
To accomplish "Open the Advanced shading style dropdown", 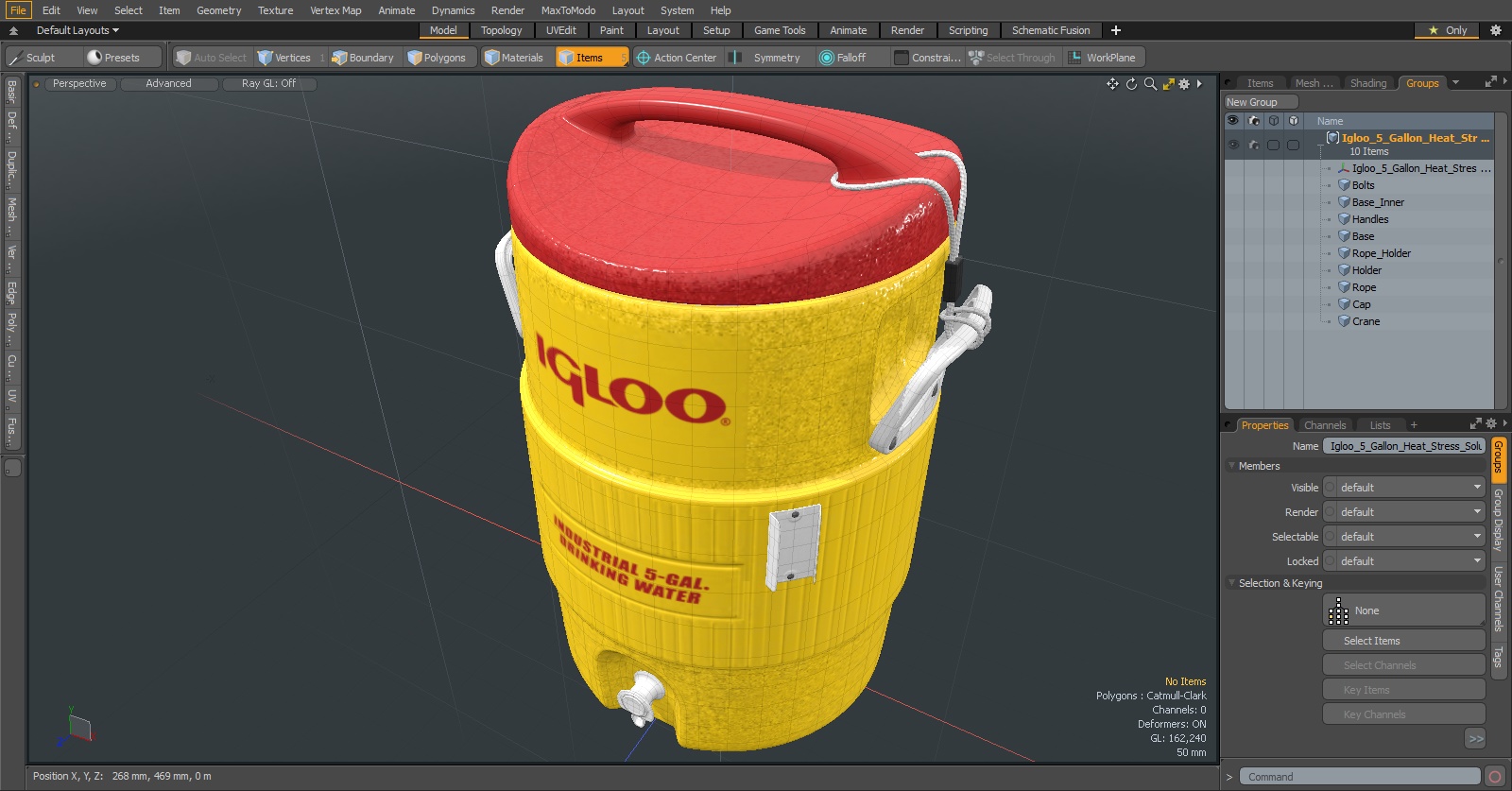I will 168,84.
